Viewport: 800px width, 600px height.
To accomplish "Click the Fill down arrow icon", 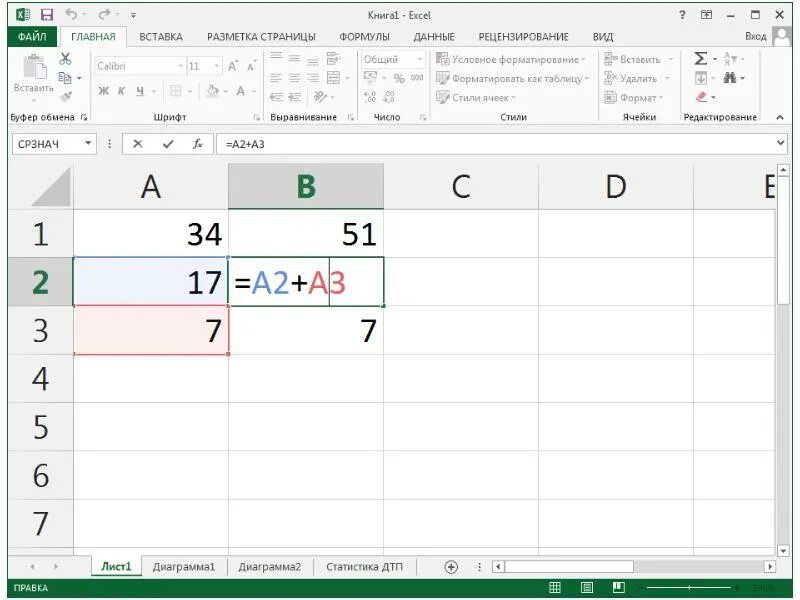I will pyautogui.click(x=701, y=78).
